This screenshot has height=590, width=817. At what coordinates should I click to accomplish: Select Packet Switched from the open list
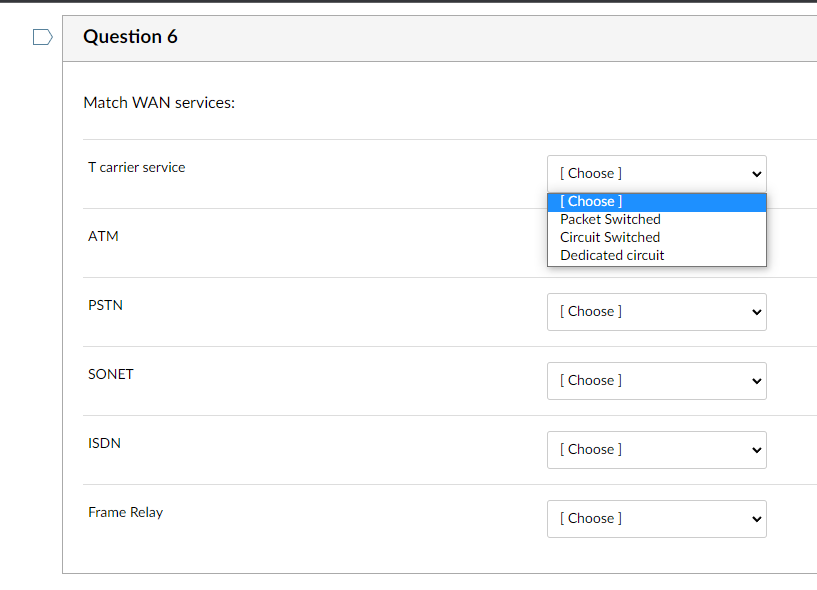(x=657, y=219)
